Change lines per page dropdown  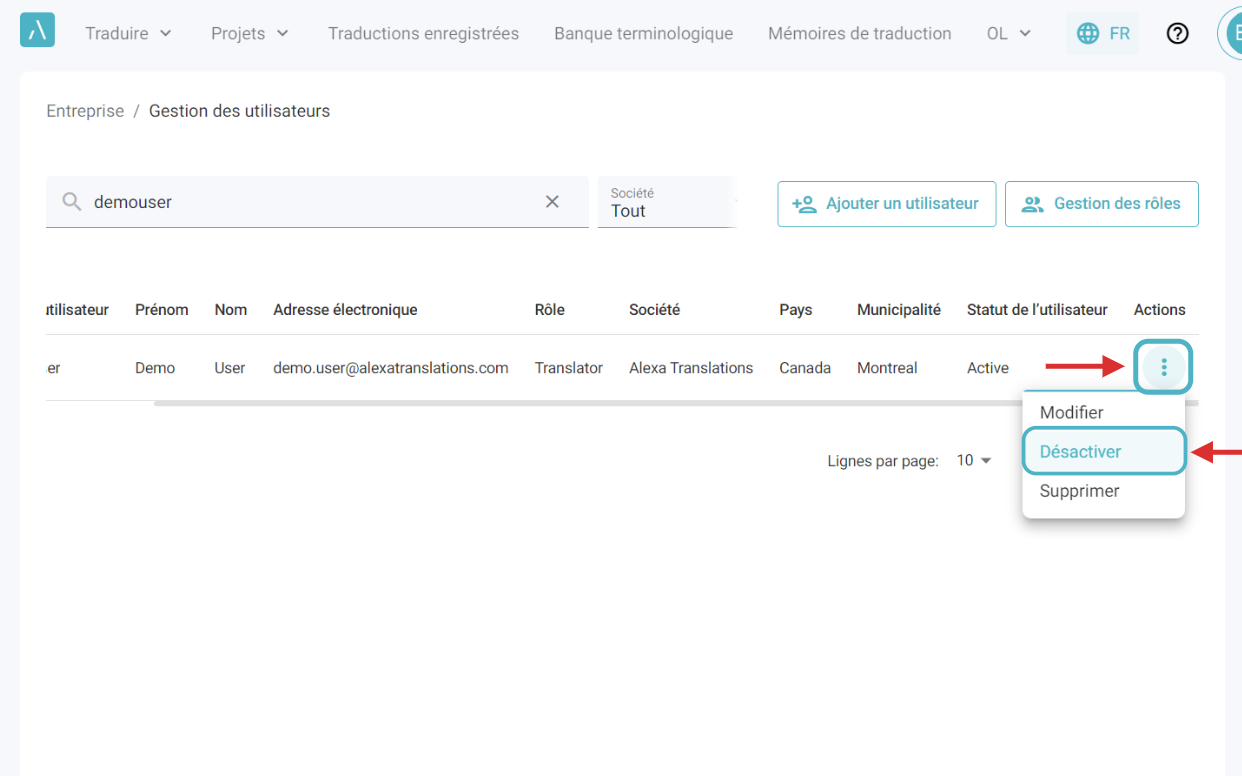[x=974, y=461]
